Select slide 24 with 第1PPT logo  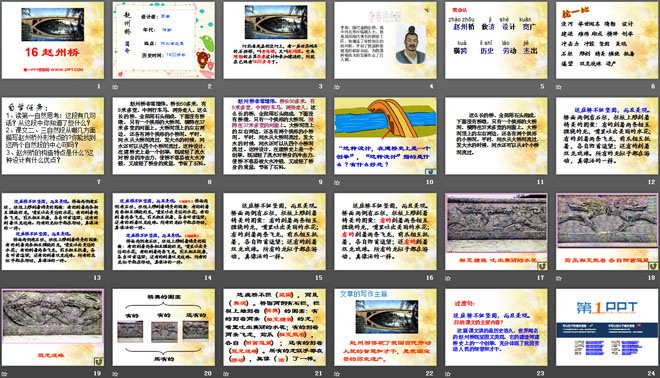607,327
